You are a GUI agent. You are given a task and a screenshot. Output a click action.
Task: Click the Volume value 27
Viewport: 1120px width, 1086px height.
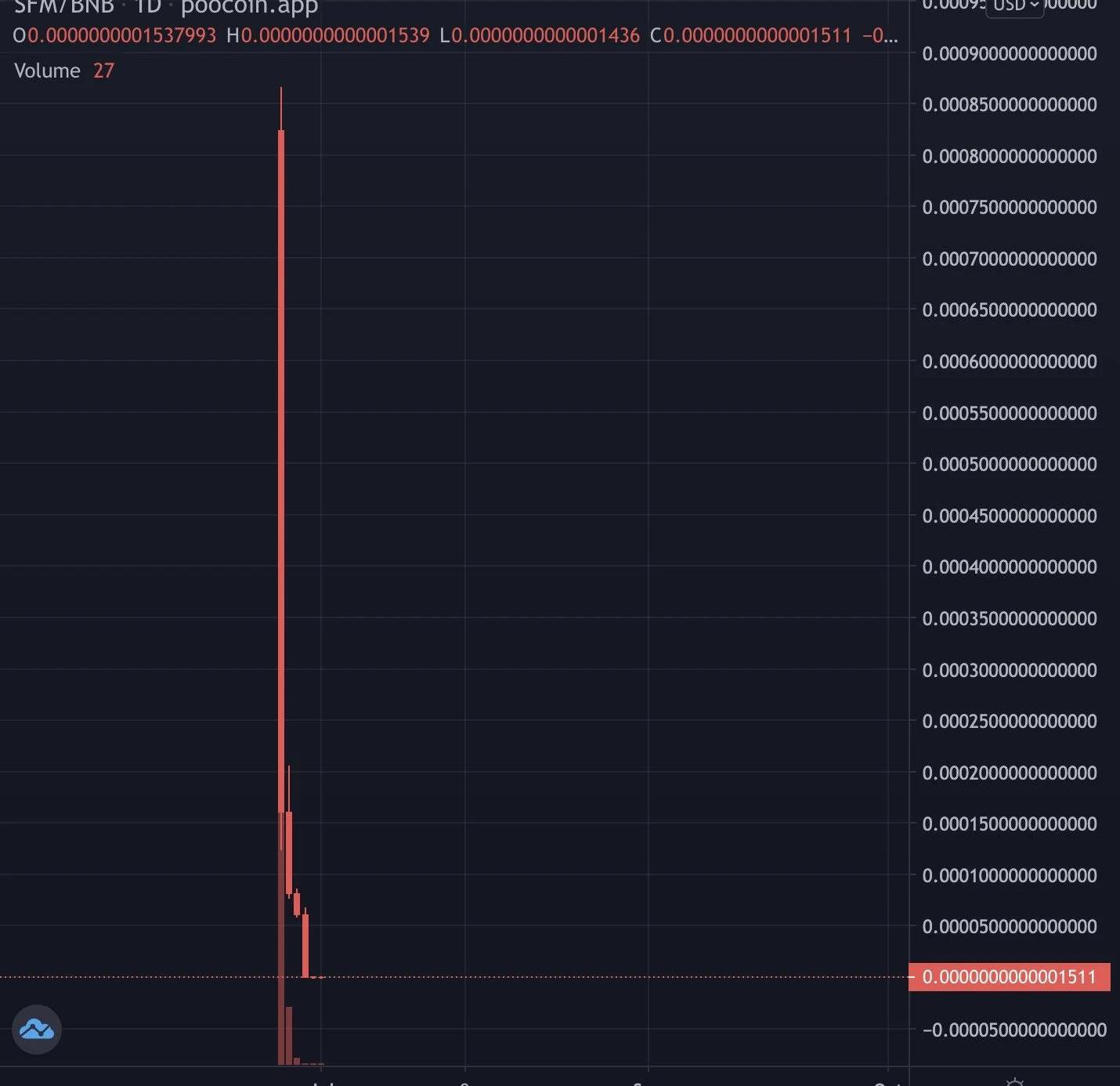point(103,71)
